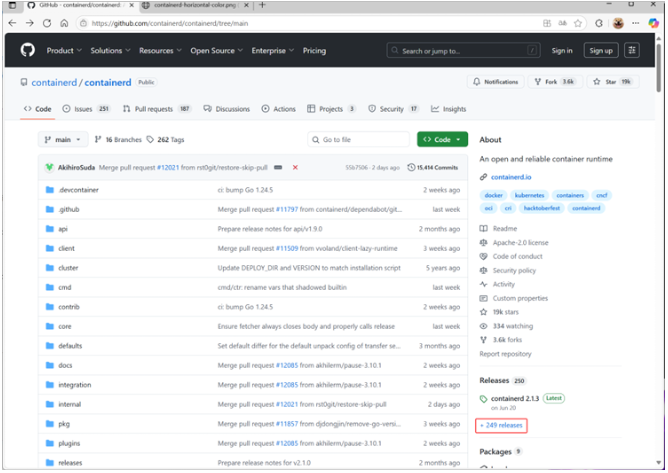This screenshot has width=668, height=473.
Task: Open the internal folder
Action: point(69,404)
